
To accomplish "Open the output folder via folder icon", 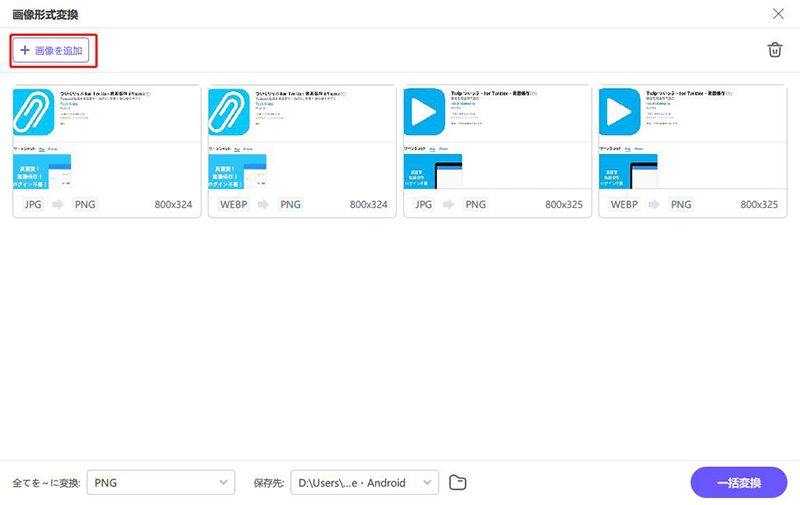I will click(457, 483).
